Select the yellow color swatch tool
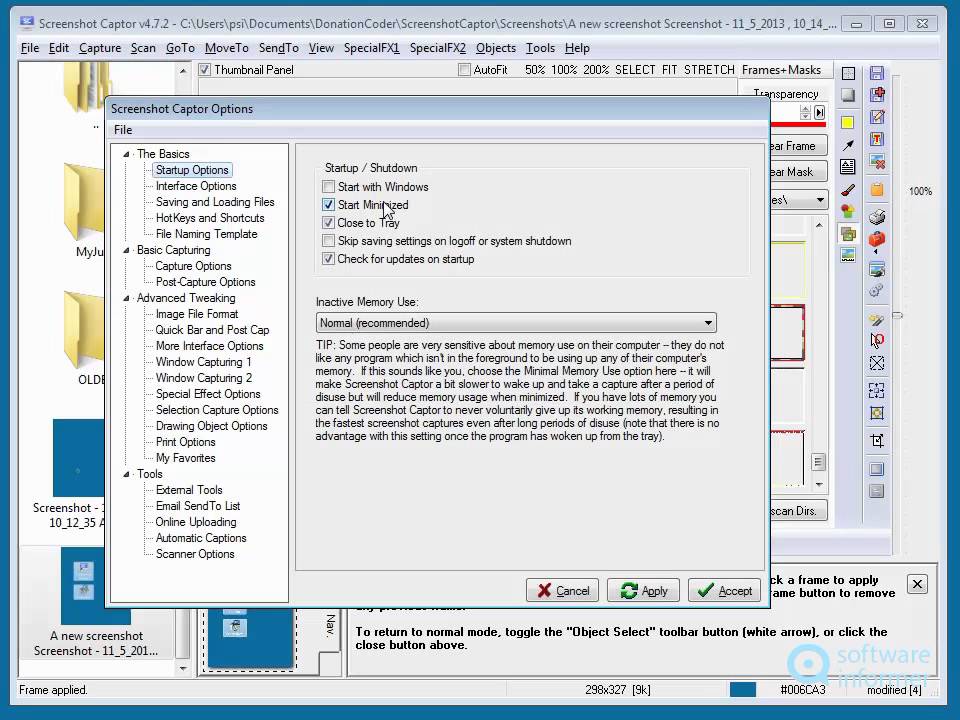Image resolution: width=960 pixels, height=720 pixels. 848,122
